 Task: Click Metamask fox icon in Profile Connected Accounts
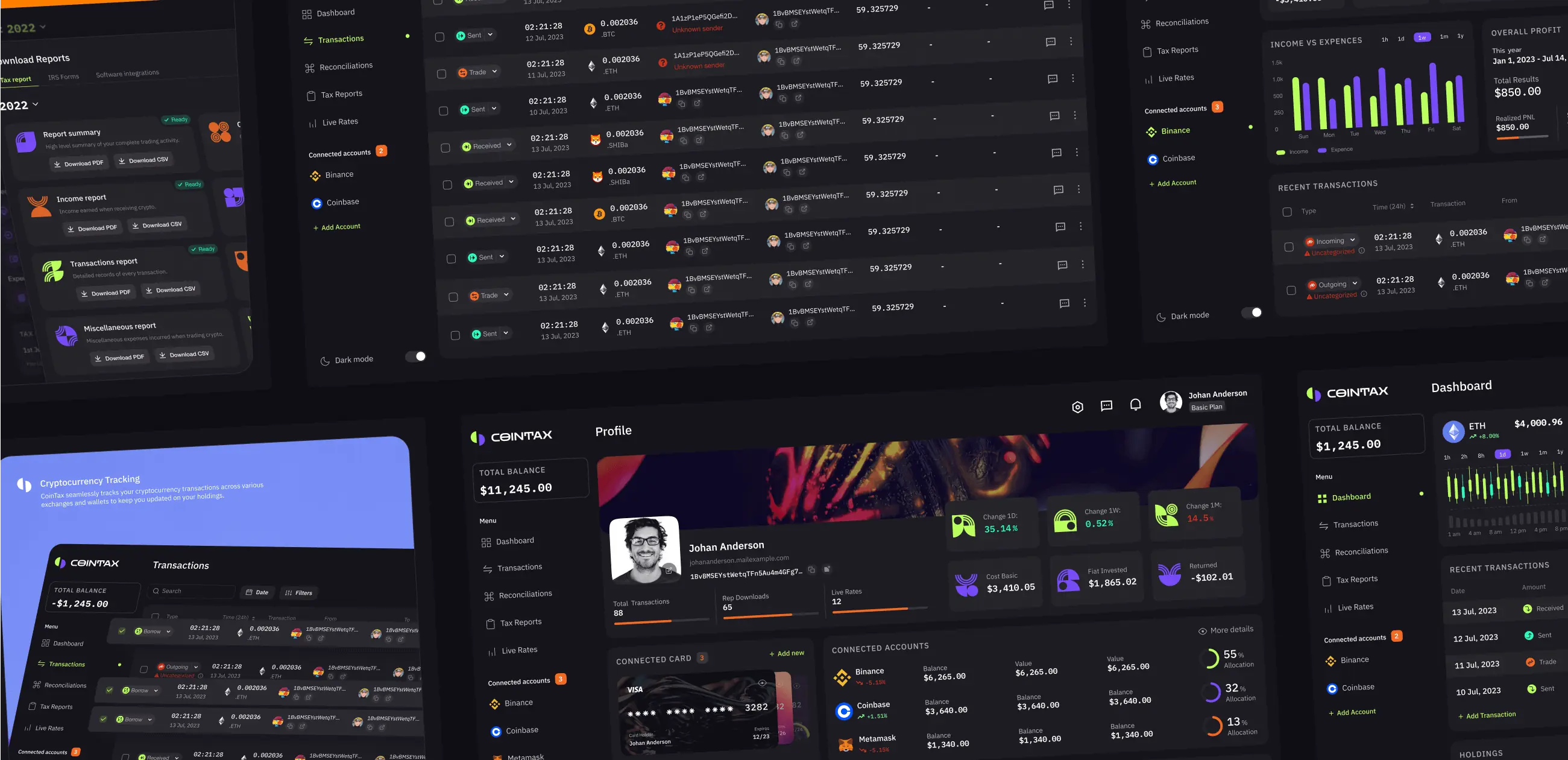[845, 744]
